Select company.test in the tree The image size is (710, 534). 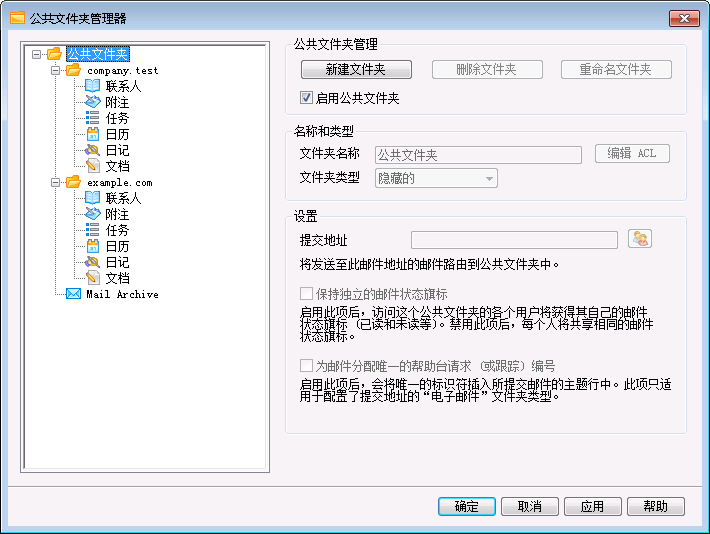click(123, 71)
